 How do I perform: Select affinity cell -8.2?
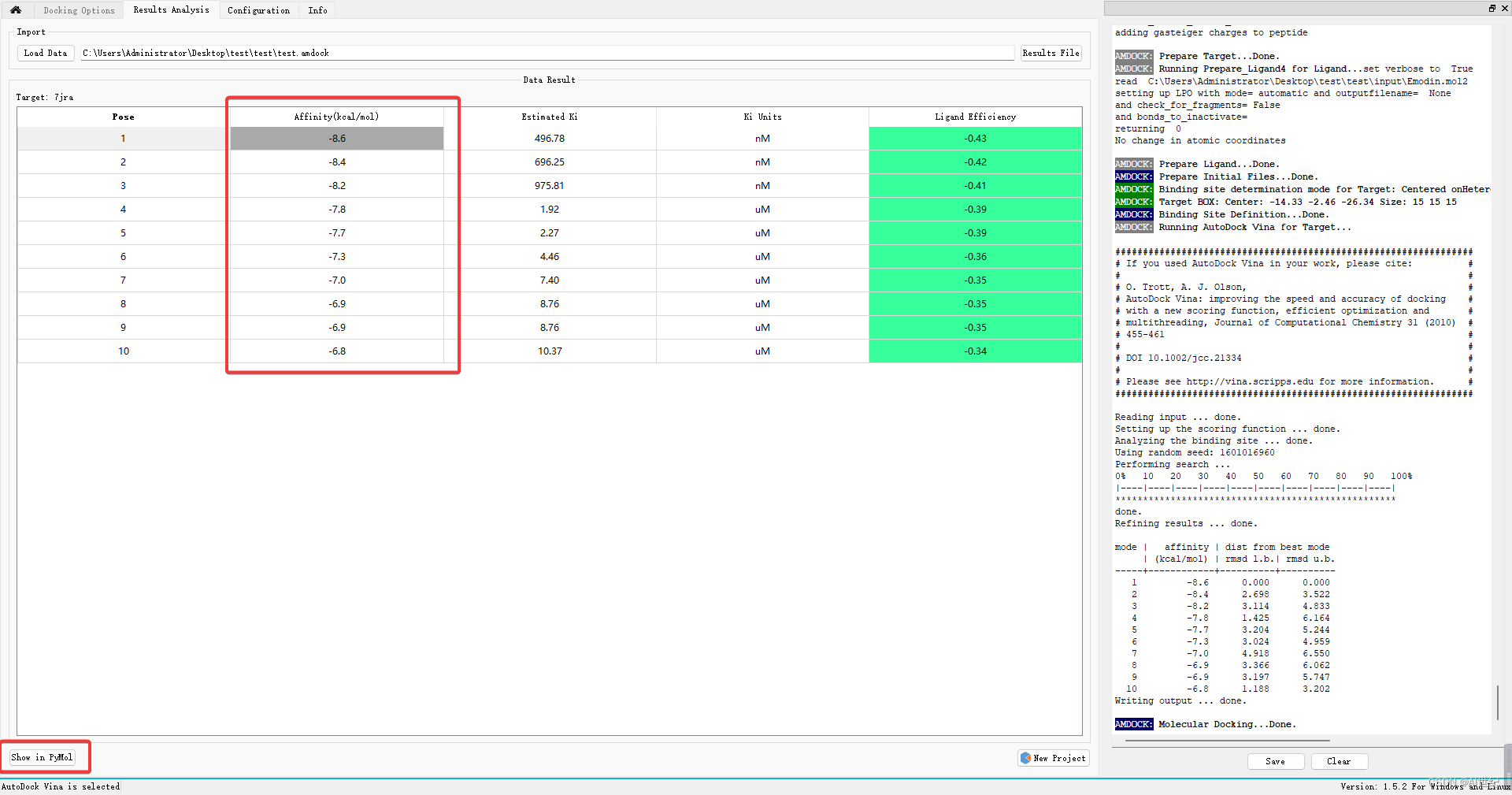point(337,186)
